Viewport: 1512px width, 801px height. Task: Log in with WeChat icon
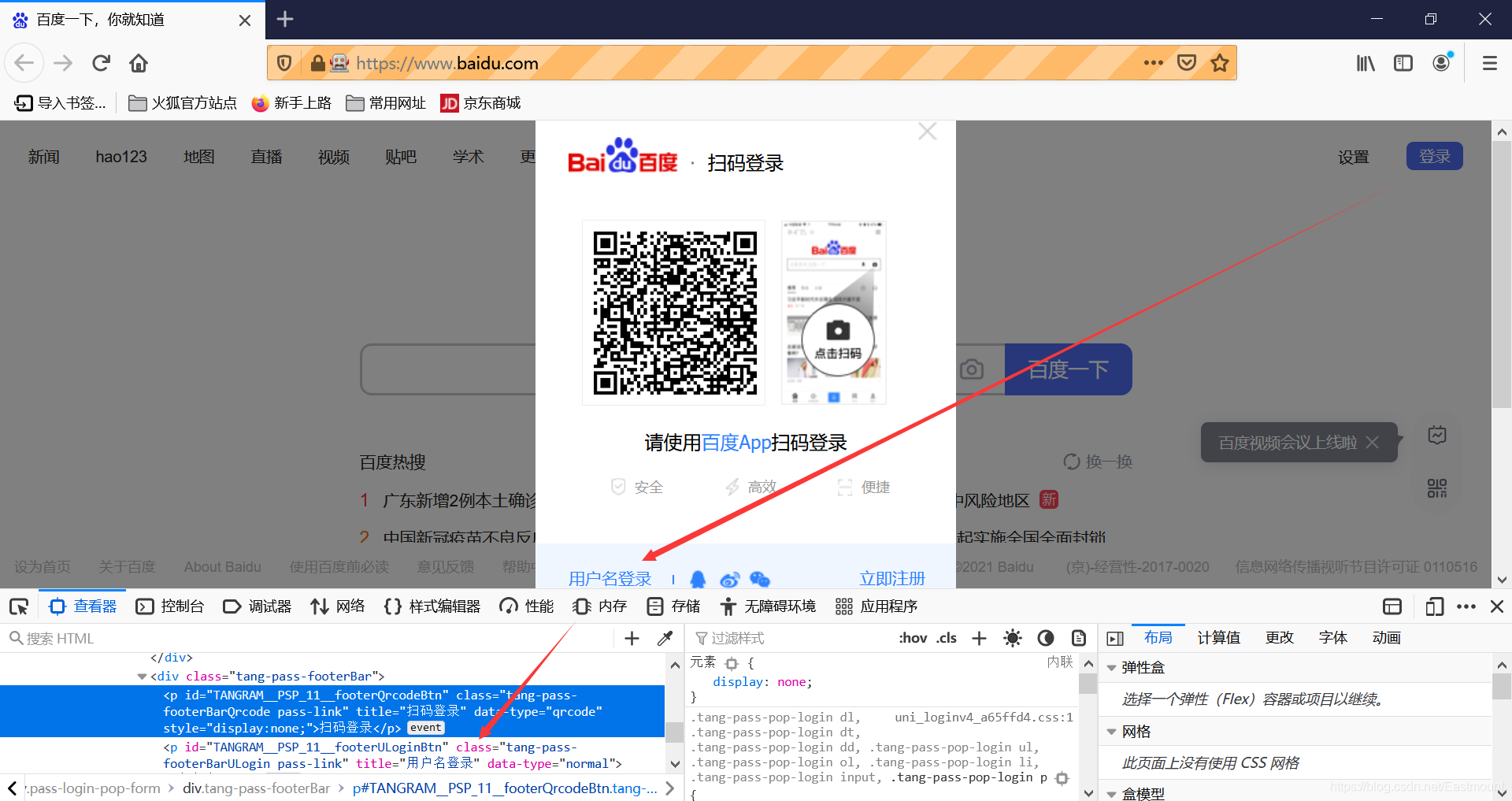pos(760,580)
